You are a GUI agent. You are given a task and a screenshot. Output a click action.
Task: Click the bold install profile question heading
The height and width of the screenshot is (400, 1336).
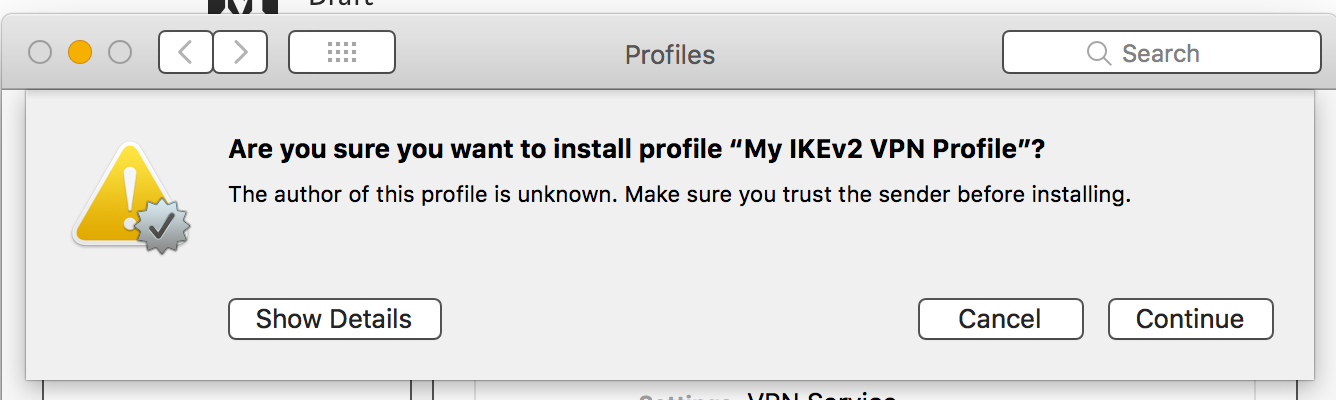click(x=636, y=150)
